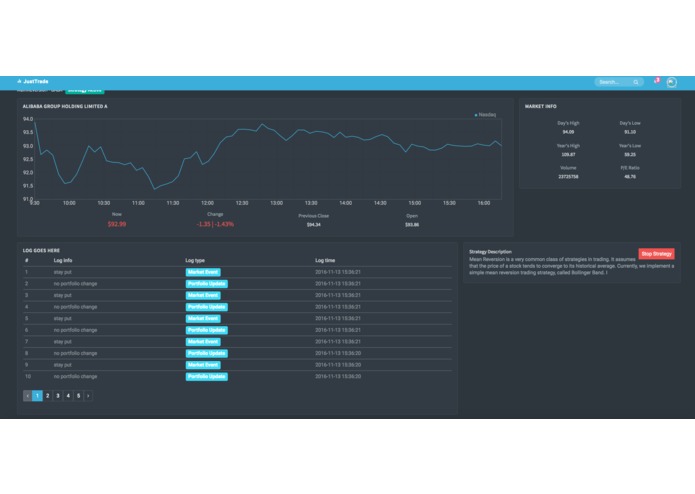This screenshot has width=695, height=494.
Task: Click the 'Log type' column header
Action: [195, 261]
